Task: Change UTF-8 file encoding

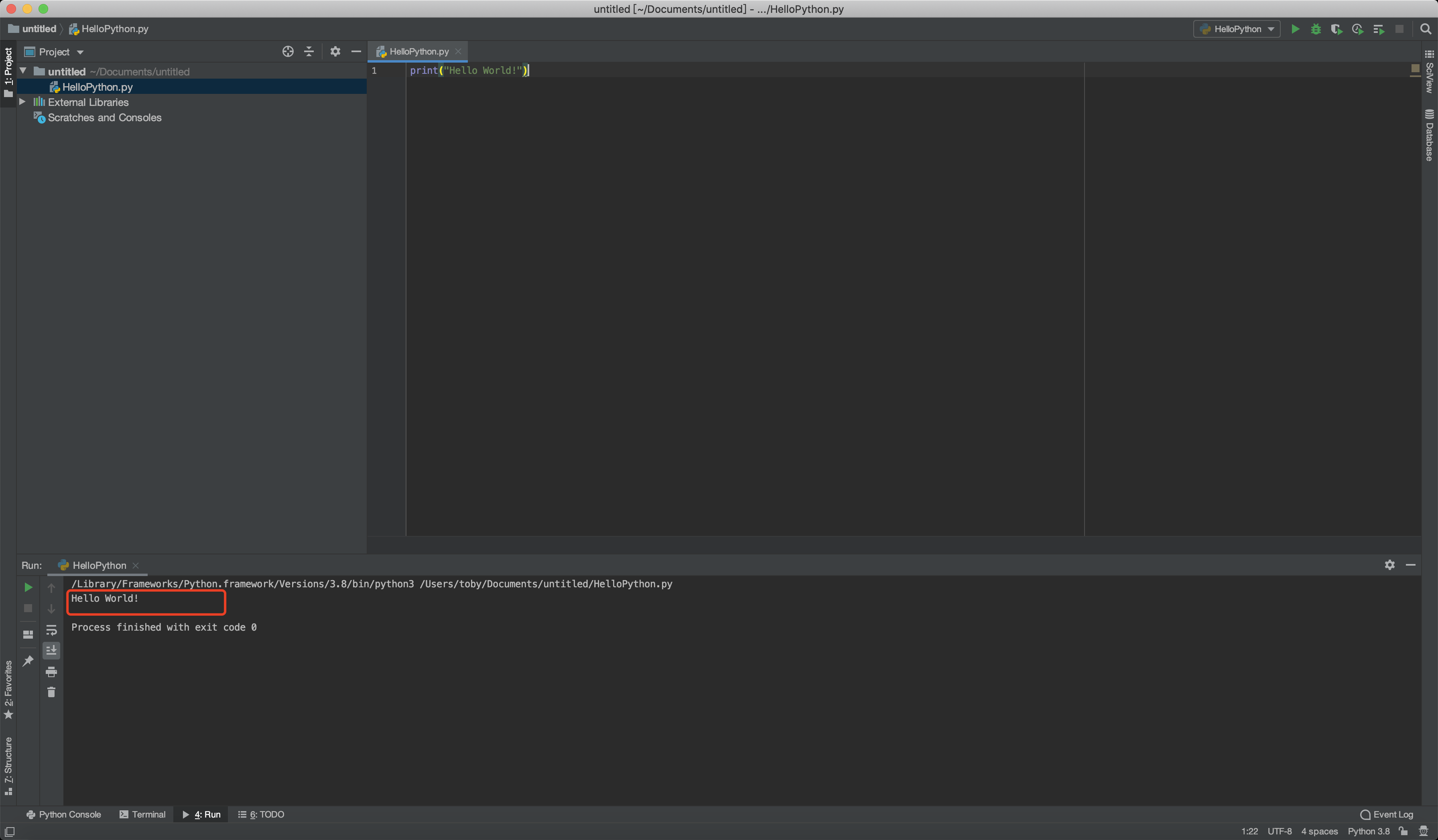Action: [x=1280, y=832]
